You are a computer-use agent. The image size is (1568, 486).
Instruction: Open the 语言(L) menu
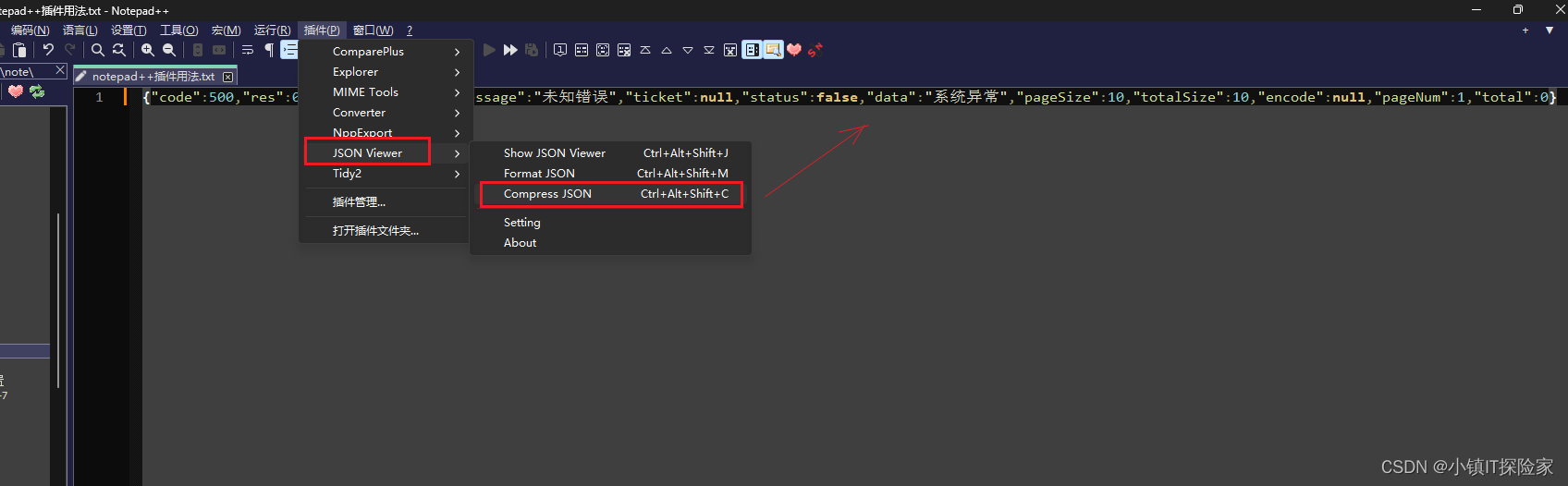tap(80, 30)
